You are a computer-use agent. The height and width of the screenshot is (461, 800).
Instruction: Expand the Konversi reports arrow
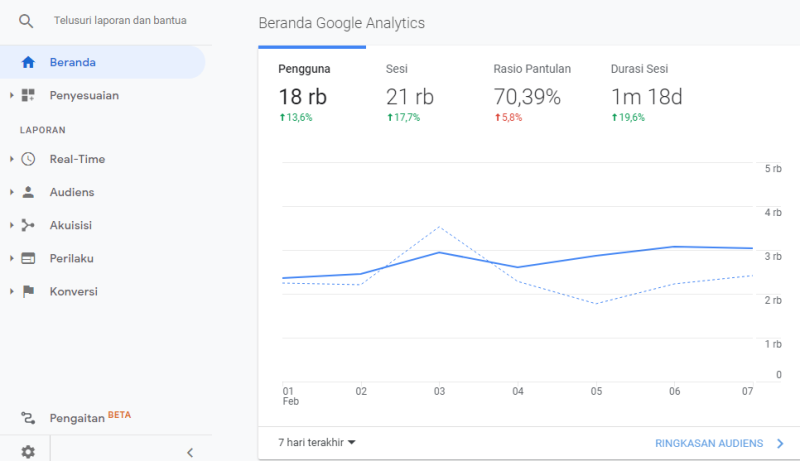[11, 292]
